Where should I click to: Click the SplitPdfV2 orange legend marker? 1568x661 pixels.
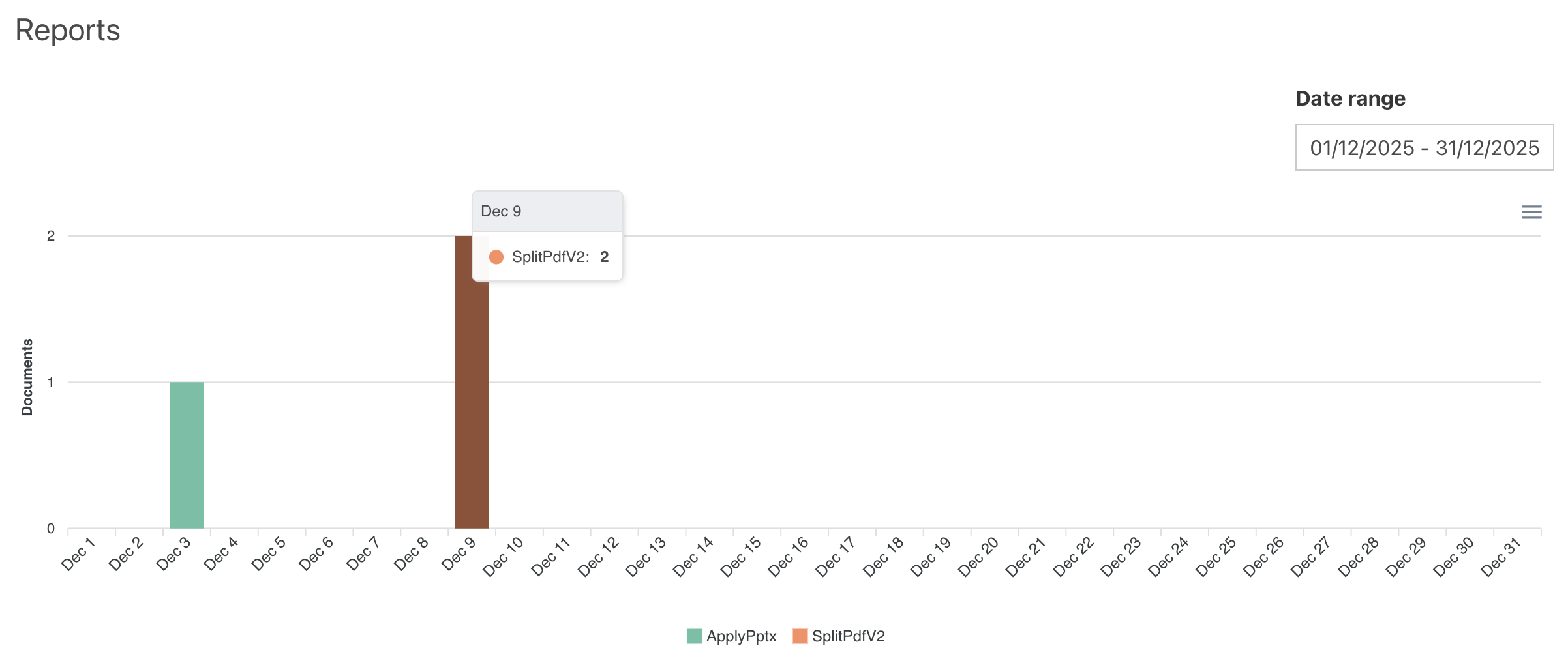point(800,636)
